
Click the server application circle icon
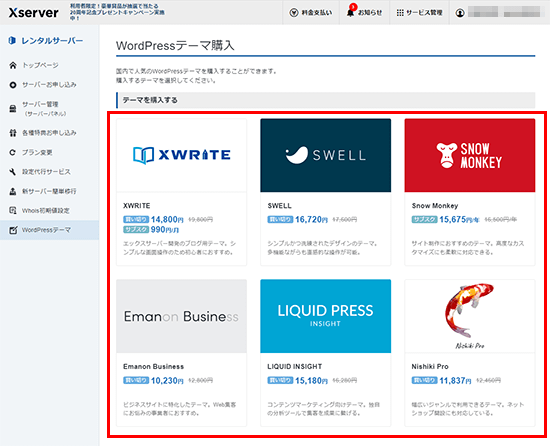pos(13,85)
